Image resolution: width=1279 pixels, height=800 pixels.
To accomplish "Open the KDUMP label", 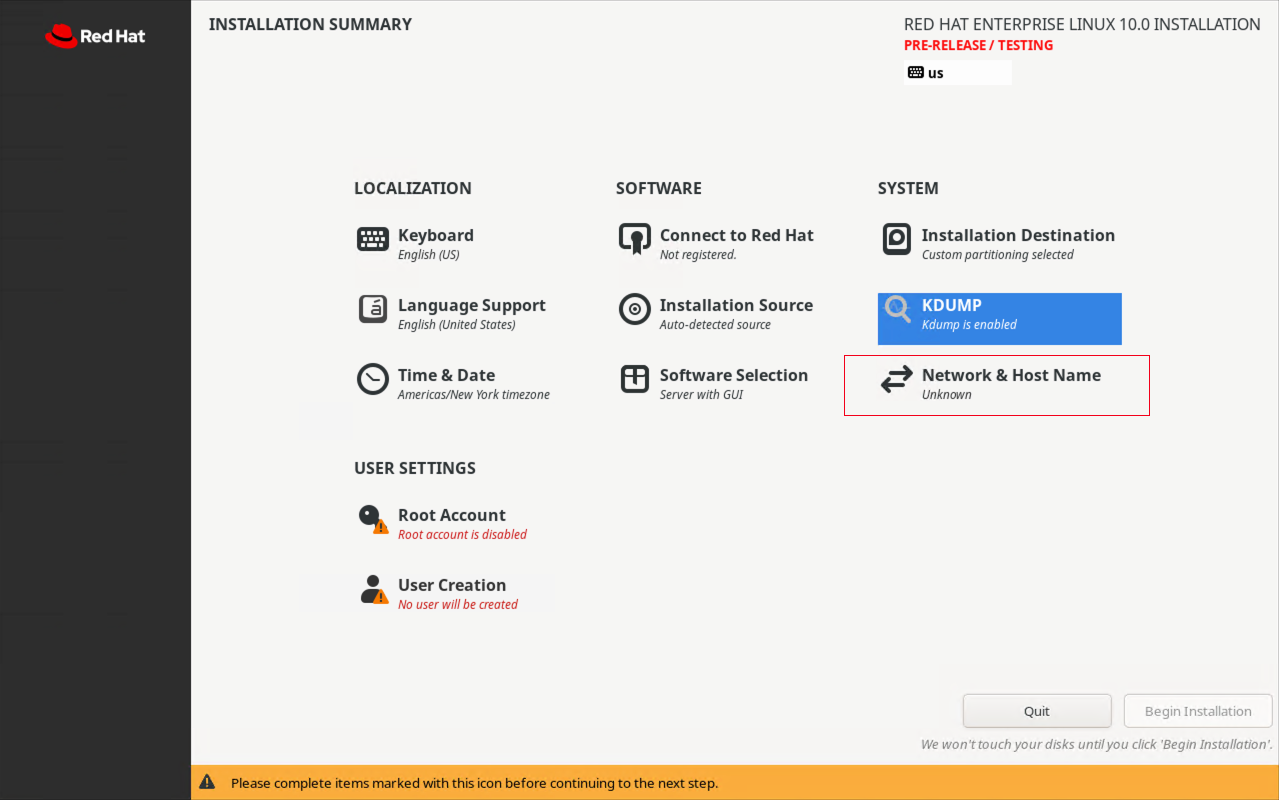I will point(952,305).
